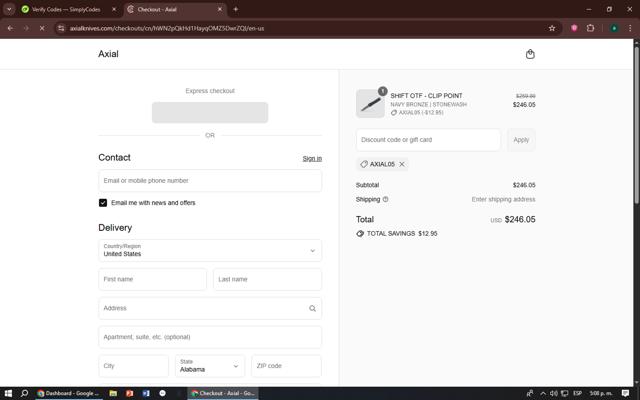Go forward using the browser arrow
Screen dimensions: 640x400
26,28
